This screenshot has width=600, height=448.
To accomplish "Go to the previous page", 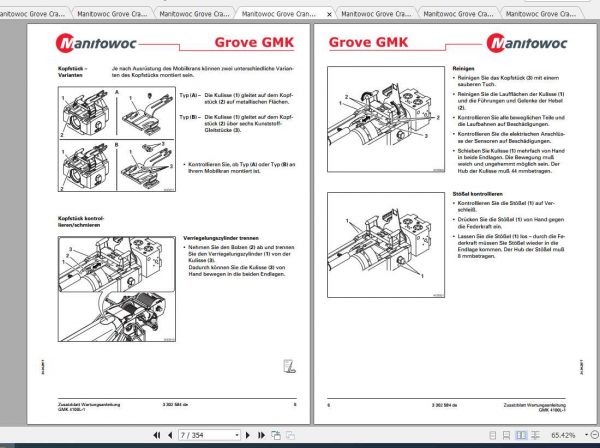I will [170, 435].
